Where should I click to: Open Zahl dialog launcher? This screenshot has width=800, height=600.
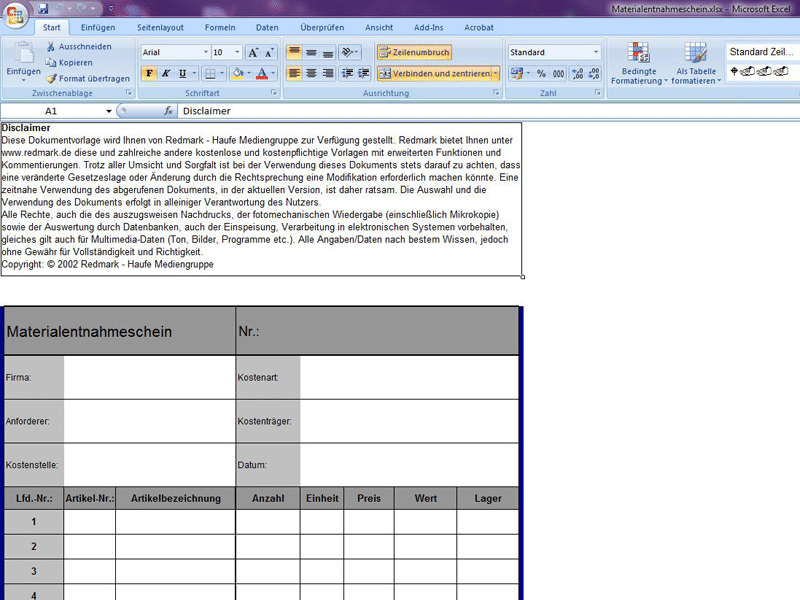(x=597, y=93)
